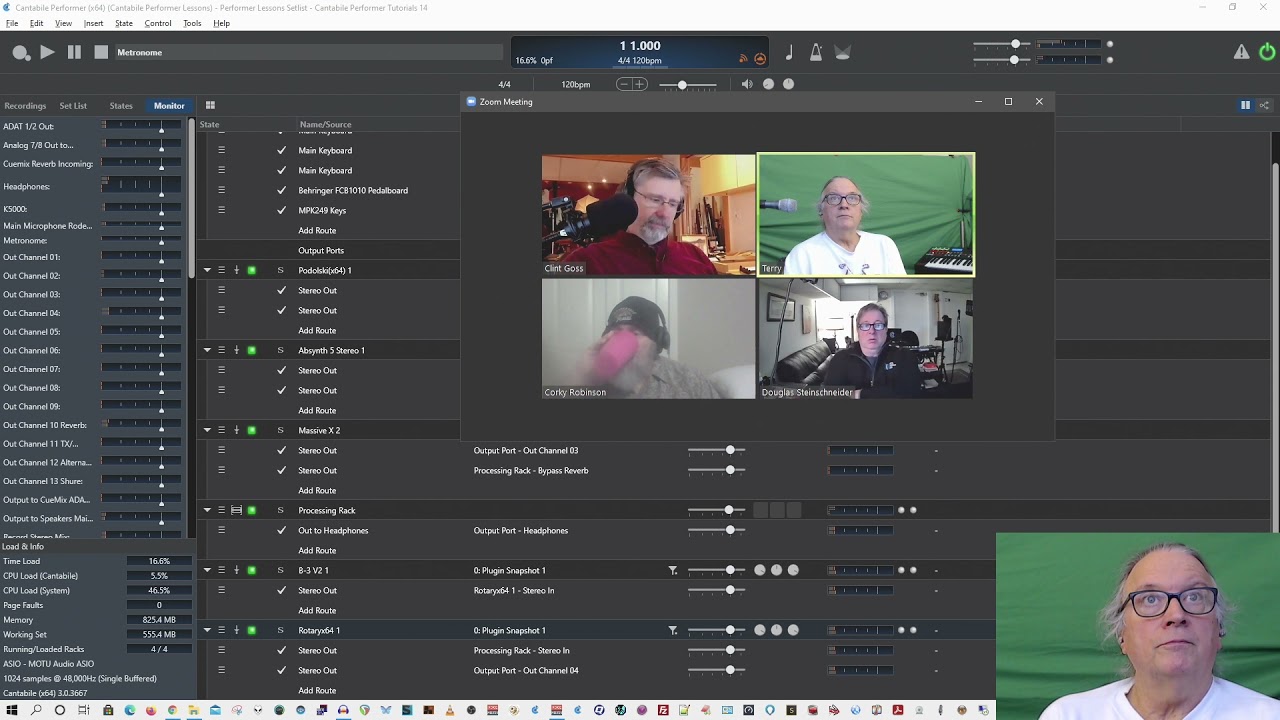This screenshot has height=720, width=1280.
Task: Click Add Route below MPK249 Keys
Action: click(x=317, y=230)
